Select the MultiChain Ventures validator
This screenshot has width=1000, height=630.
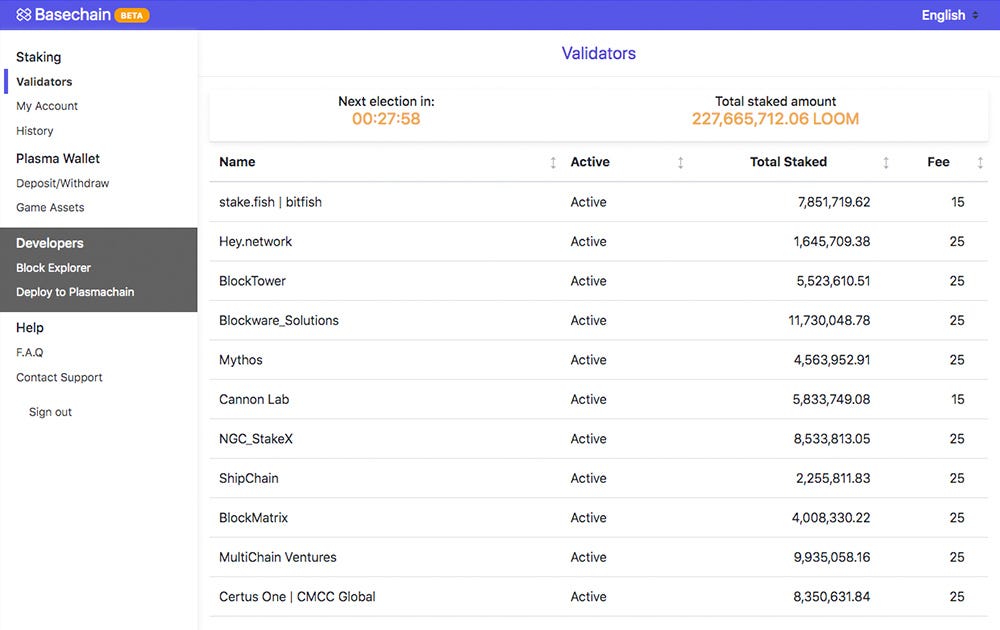277,558
